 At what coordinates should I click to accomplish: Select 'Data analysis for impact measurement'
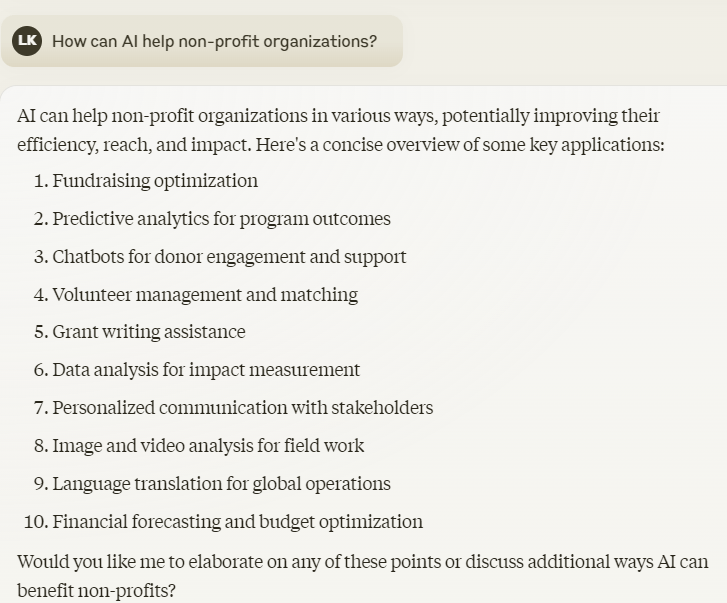coord(206,370)
